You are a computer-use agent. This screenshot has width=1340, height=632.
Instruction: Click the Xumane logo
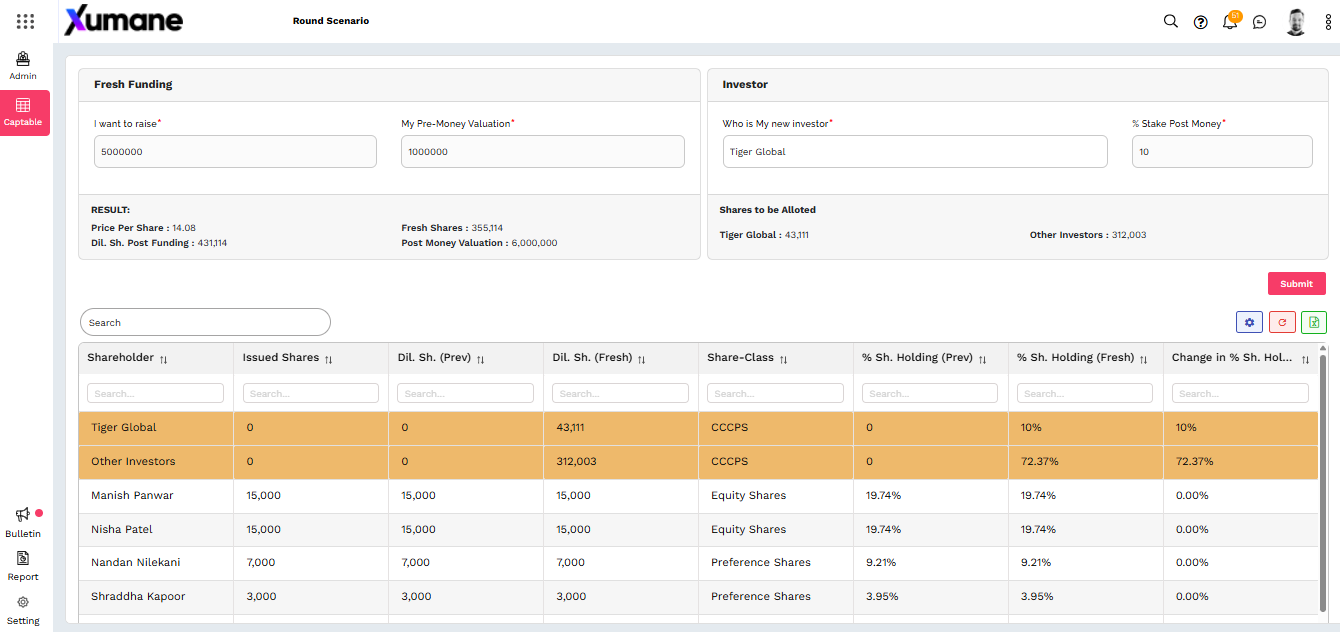coord(124,21)
